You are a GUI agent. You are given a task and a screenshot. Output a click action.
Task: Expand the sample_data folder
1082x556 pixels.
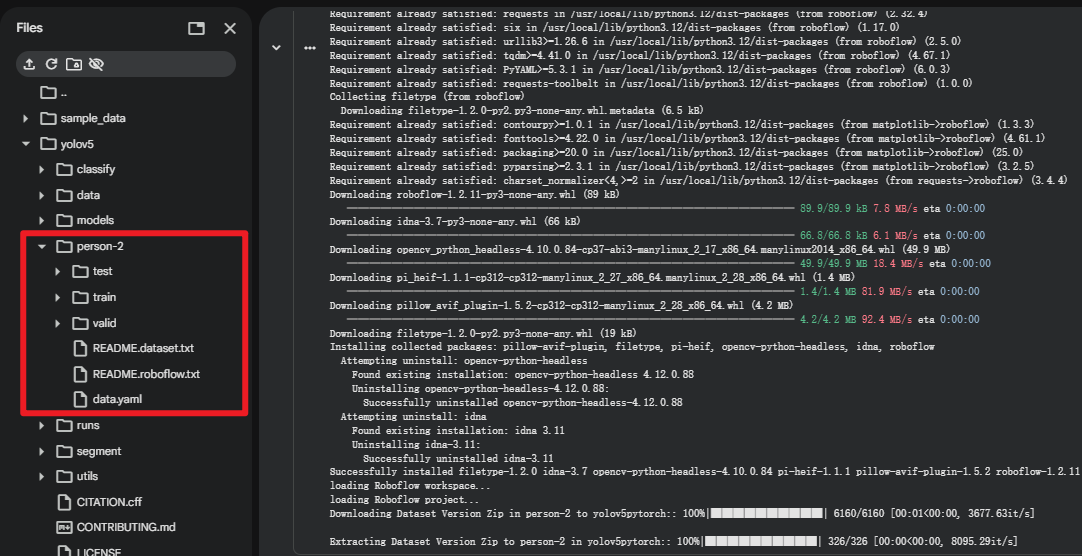coord(26,118)
